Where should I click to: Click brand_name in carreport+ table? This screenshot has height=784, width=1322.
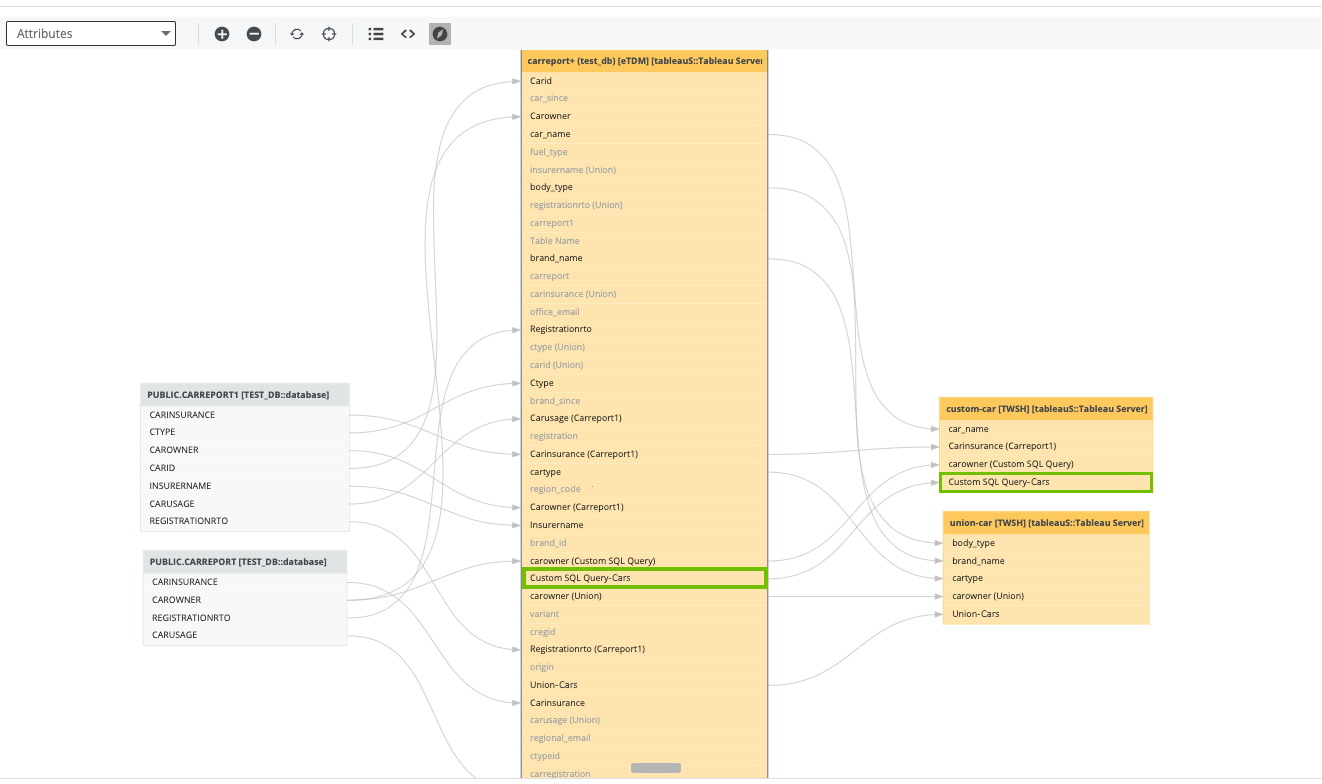[645, 258]
